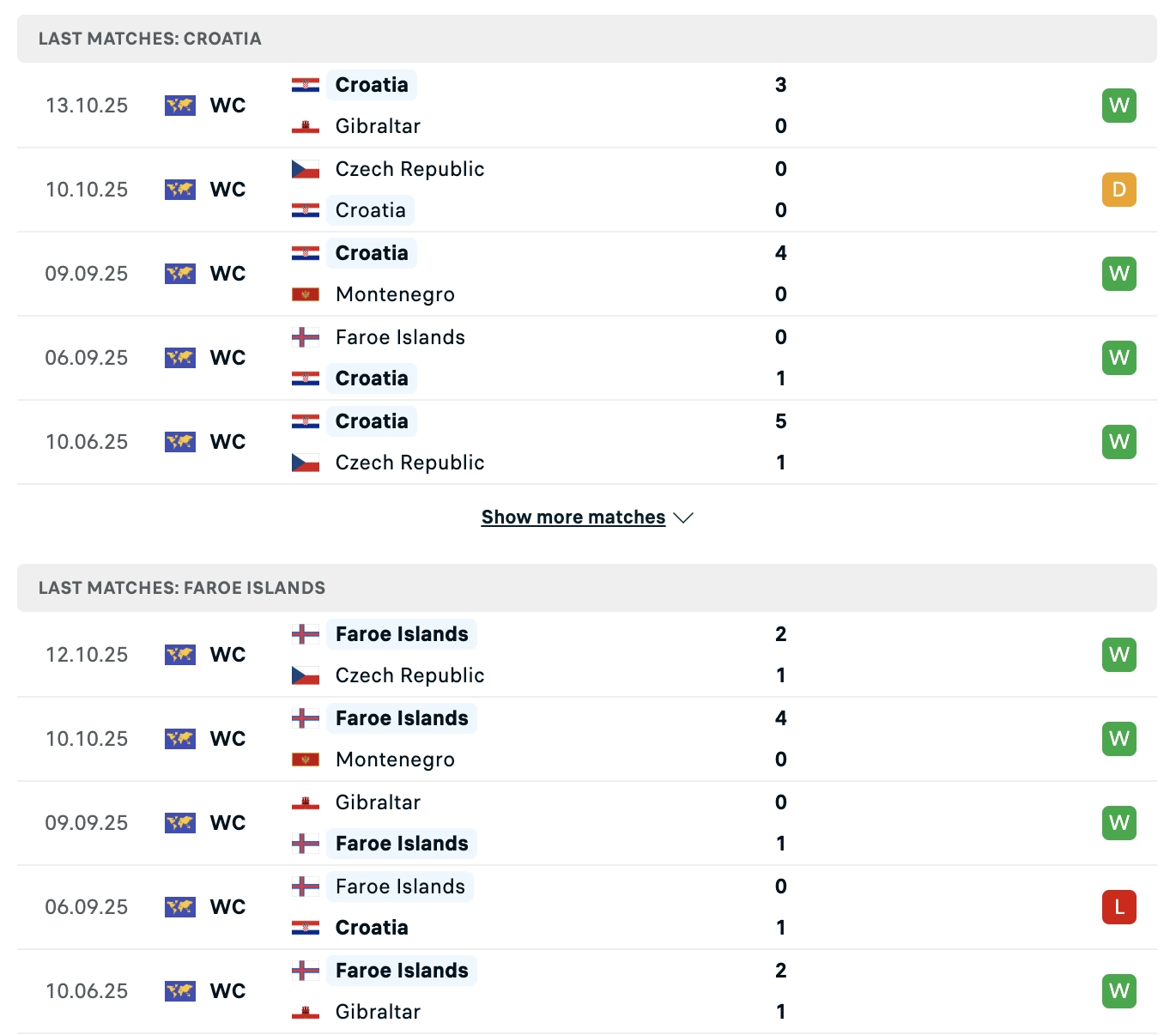Click Montenegro flag in Croatia's 09.09.25 match

(x=306, y=294)
